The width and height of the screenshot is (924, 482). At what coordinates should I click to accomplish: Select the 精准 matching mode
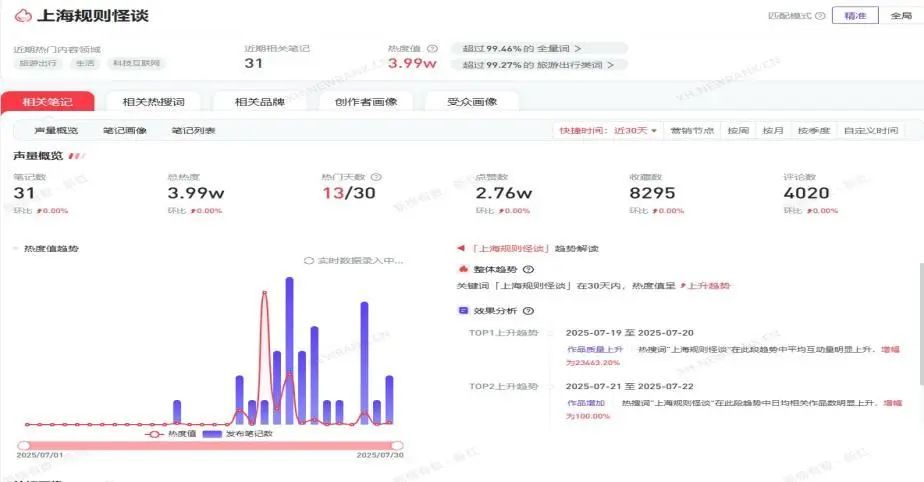coord(855,16)
